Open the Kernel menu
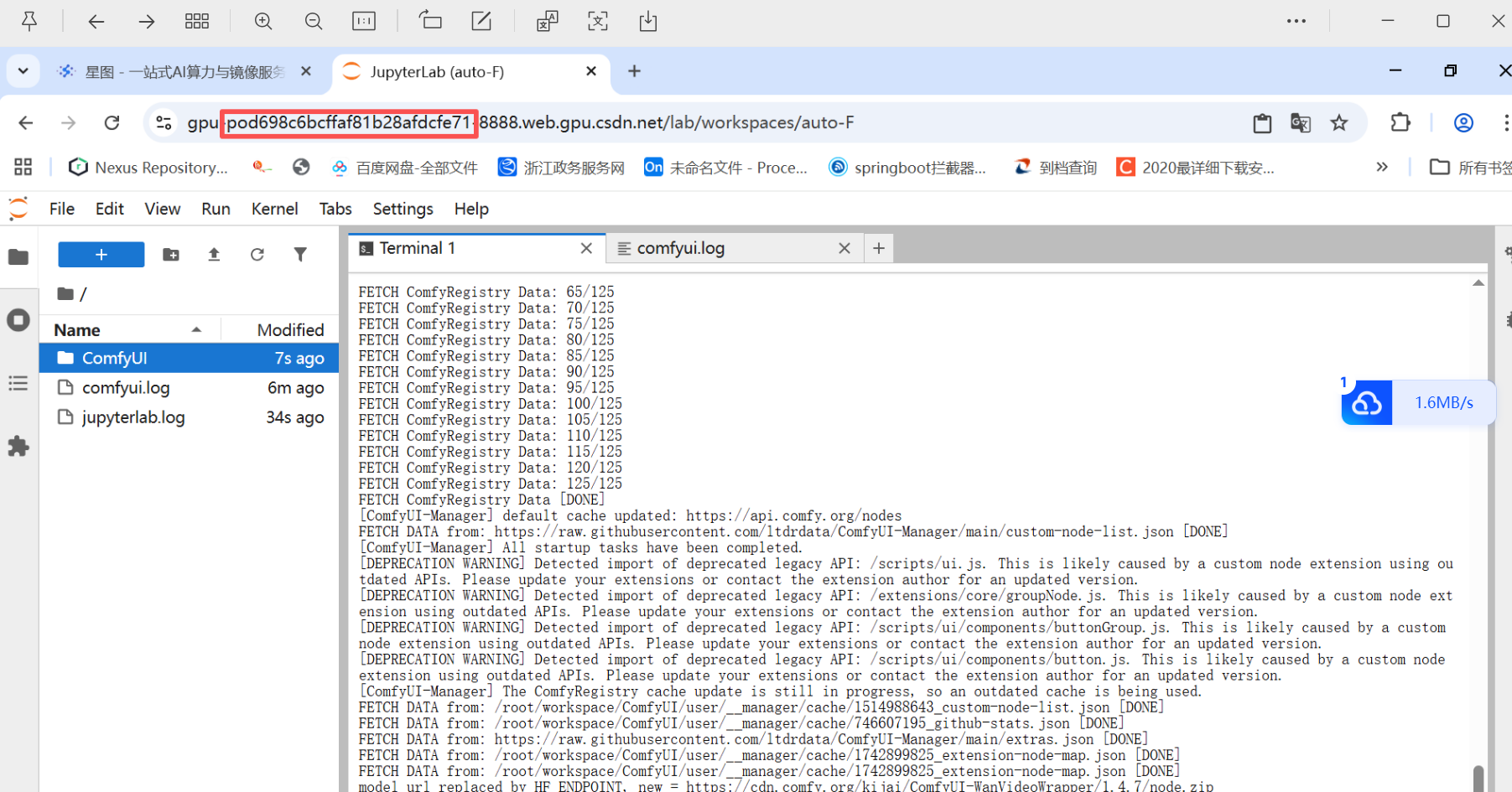1512x792 pixels. (x=274, y=209)
